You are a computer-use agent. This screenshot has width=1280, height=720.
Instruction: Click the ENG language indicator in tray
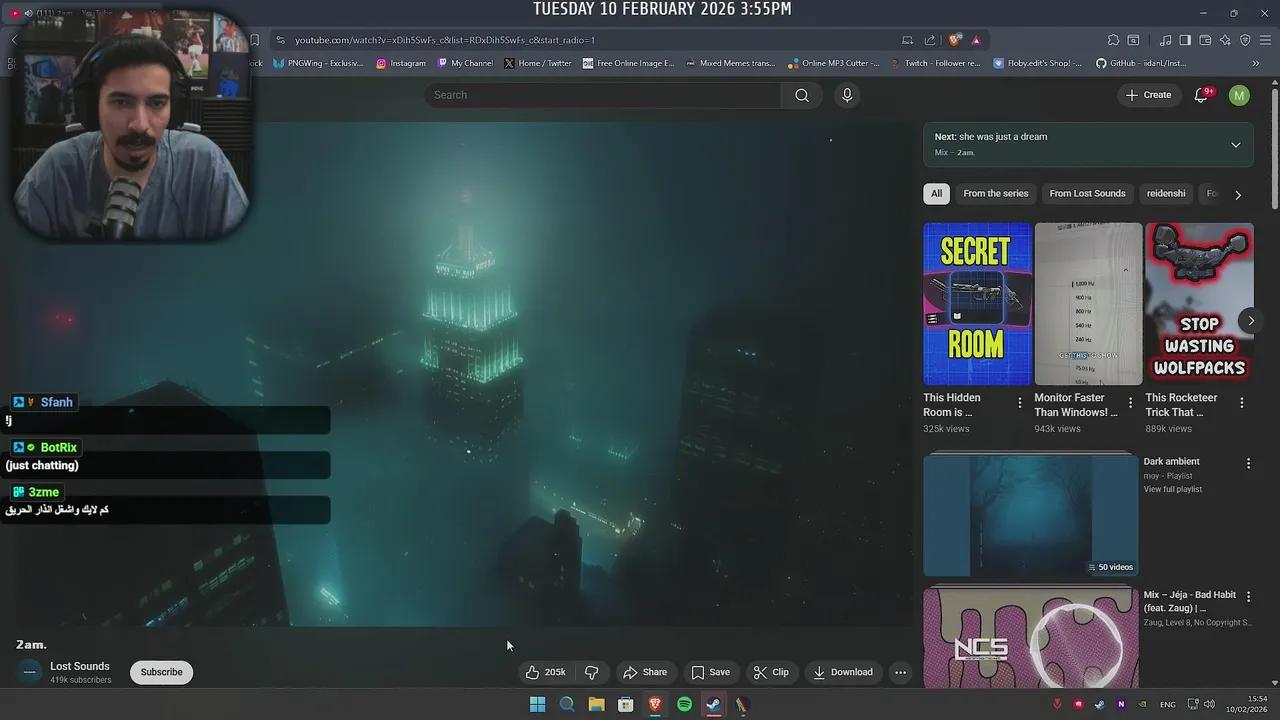click(x=1167, y=705)
